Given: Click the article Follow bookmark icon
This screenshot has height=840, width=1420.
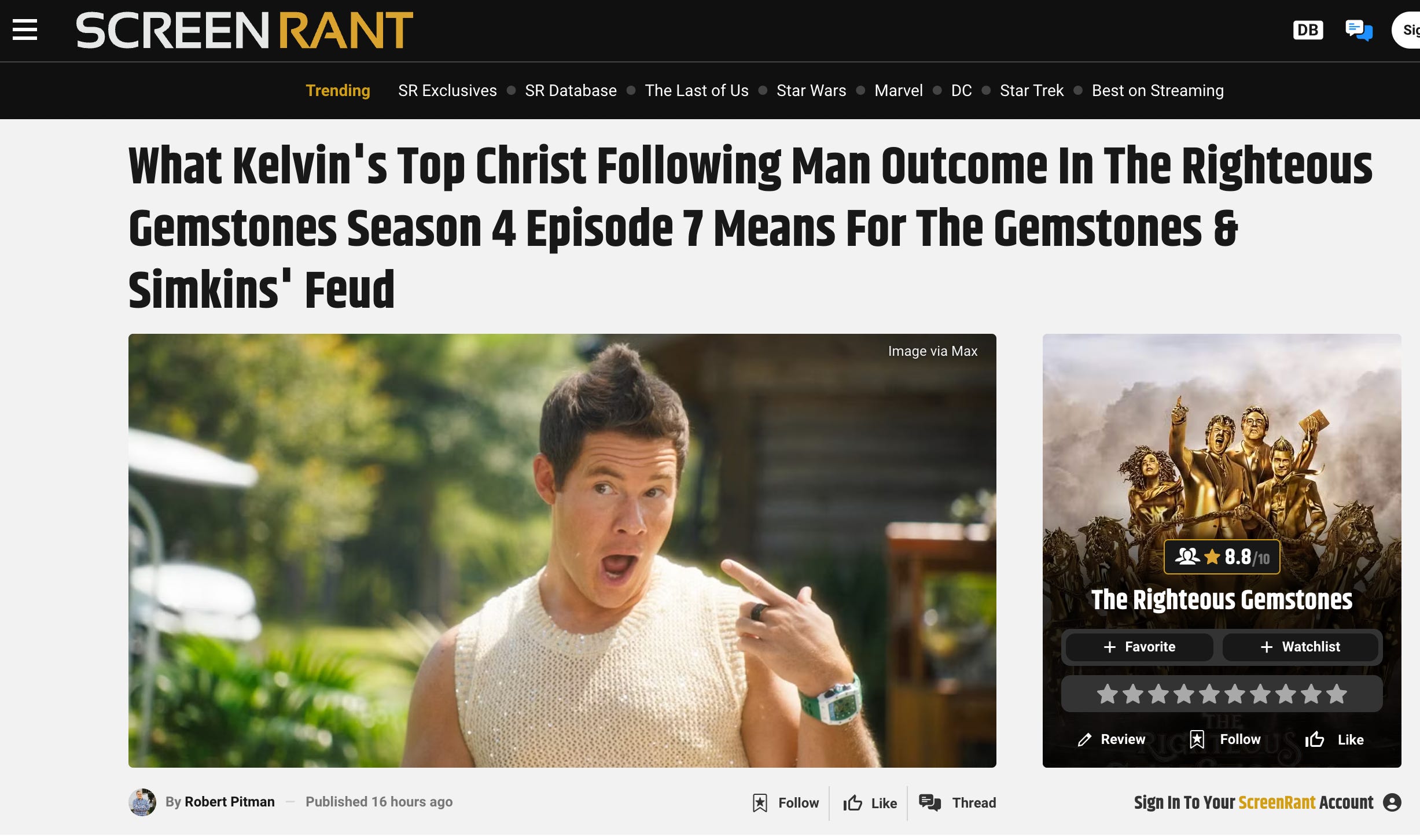Looking at the screenshot, I should tap(760, 802).
